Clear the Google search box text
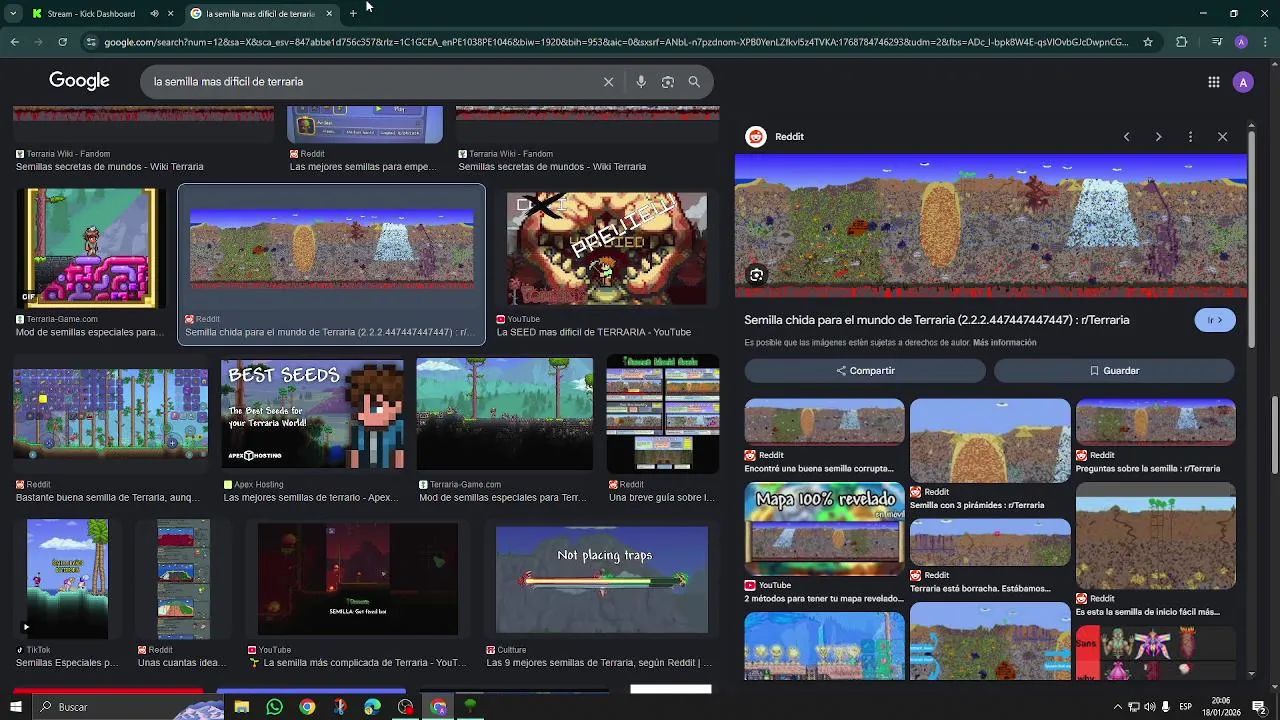1280x720 pixels. [x=608, y=82]
